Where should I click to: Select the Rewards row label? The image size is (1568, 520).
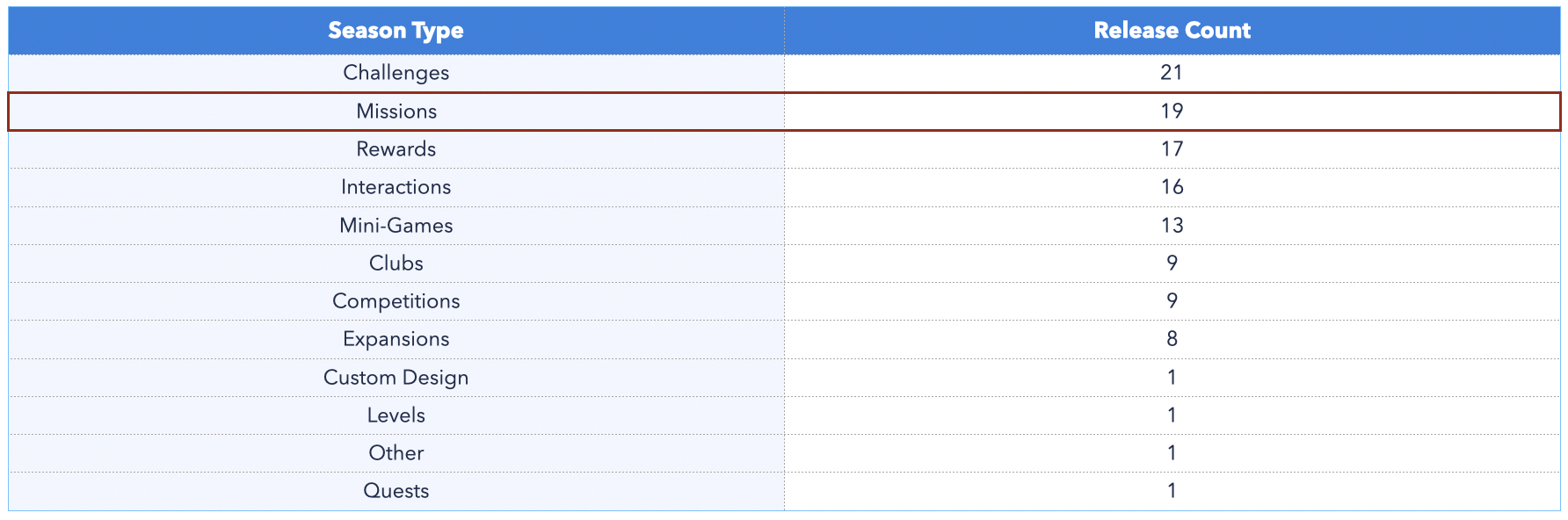(396, 149)
